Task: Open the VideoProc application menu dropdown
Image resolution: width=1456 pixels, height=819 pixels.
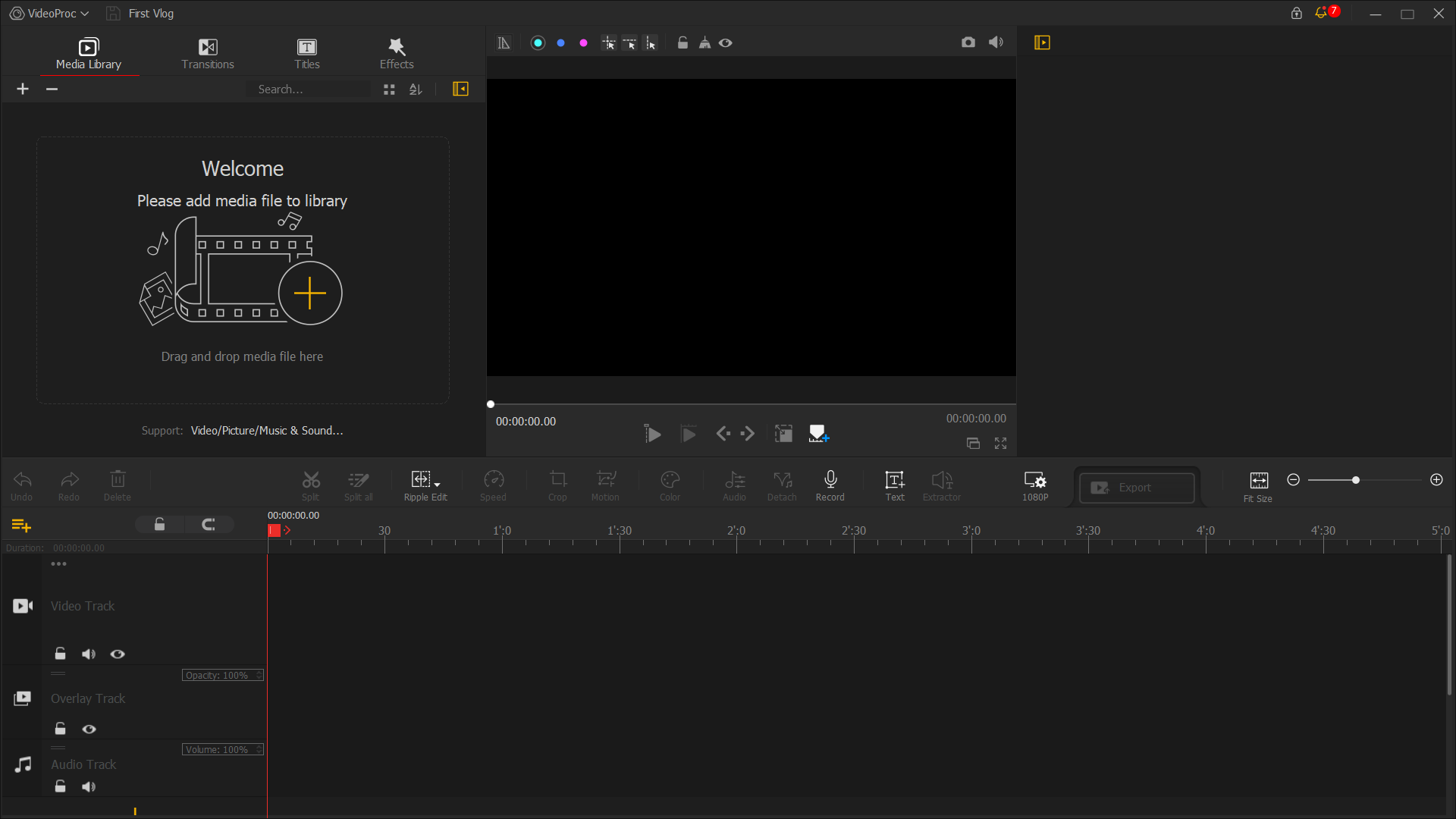Action: (x=49, y=14)
